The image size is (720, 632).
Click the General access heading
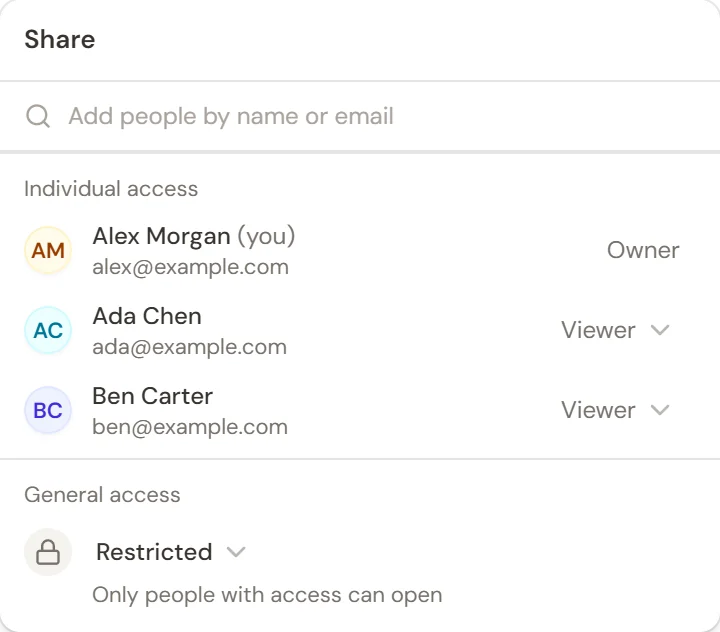coord(102,495)
